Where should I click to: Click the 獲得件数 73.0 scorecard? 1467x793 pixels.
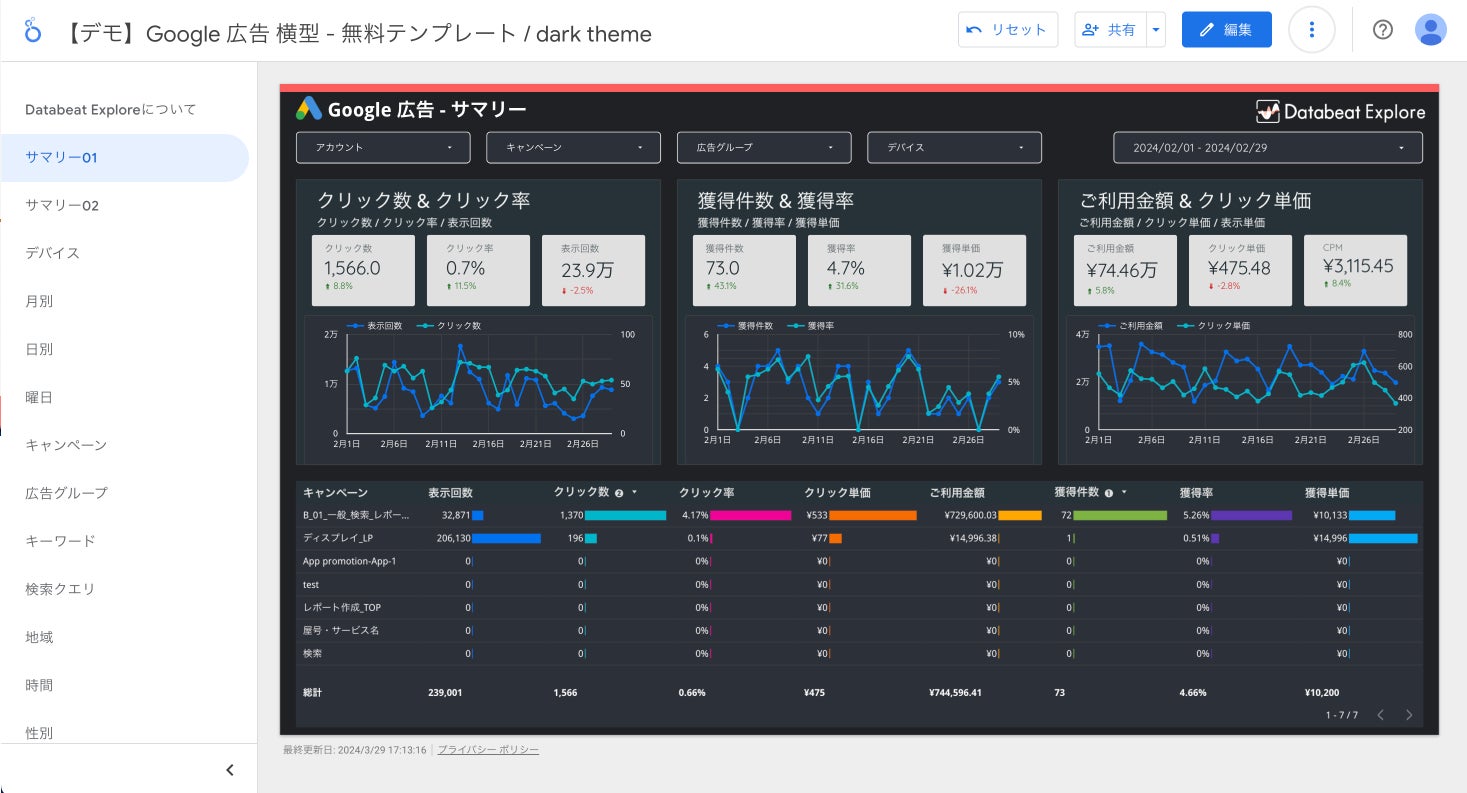click(744, 270)
